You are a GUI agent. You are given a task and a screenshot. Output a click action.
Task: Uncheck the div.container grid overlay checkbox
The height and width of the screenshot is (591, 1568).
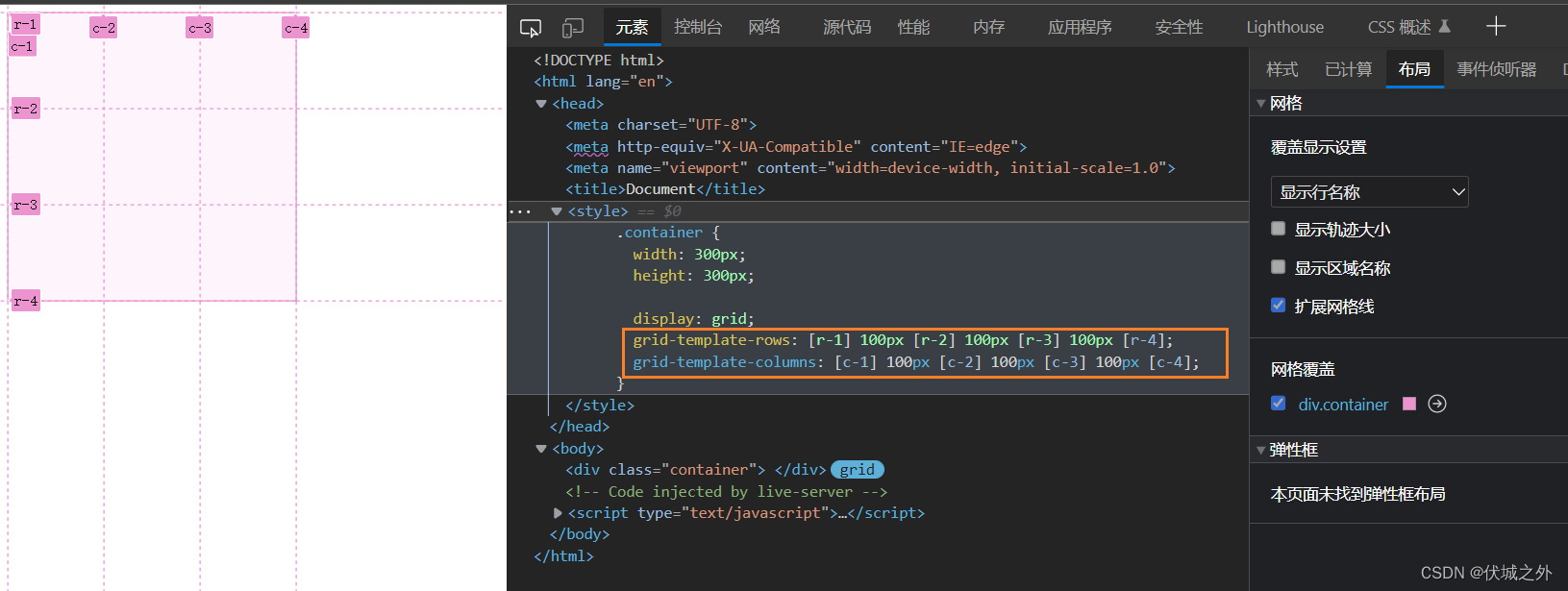(1278, 404)
